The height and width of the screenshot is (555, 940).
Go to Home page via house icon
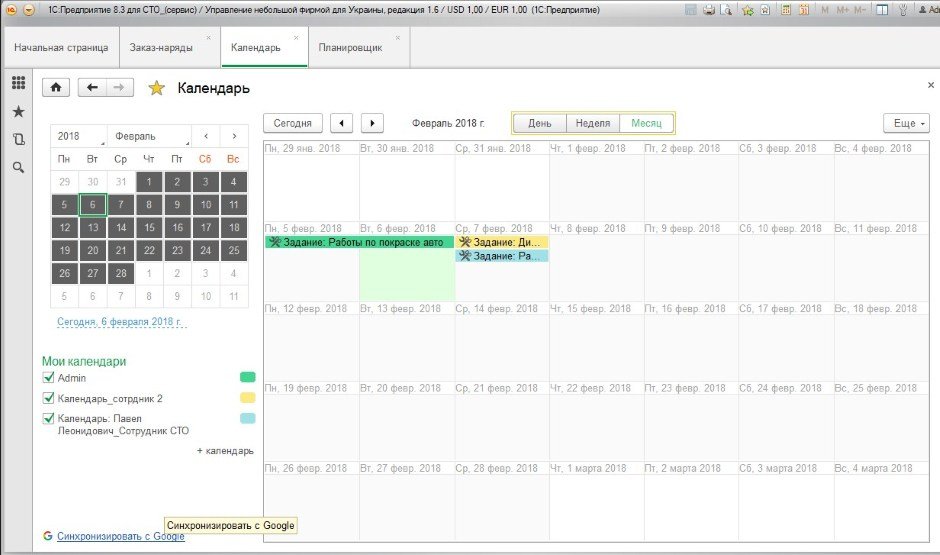tap(55, 88)
